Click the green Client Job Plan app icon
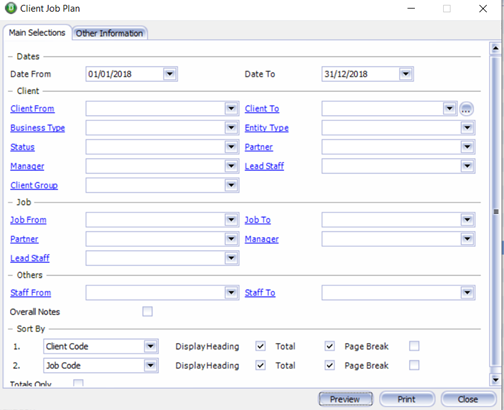504x410 pixels. 11,8
